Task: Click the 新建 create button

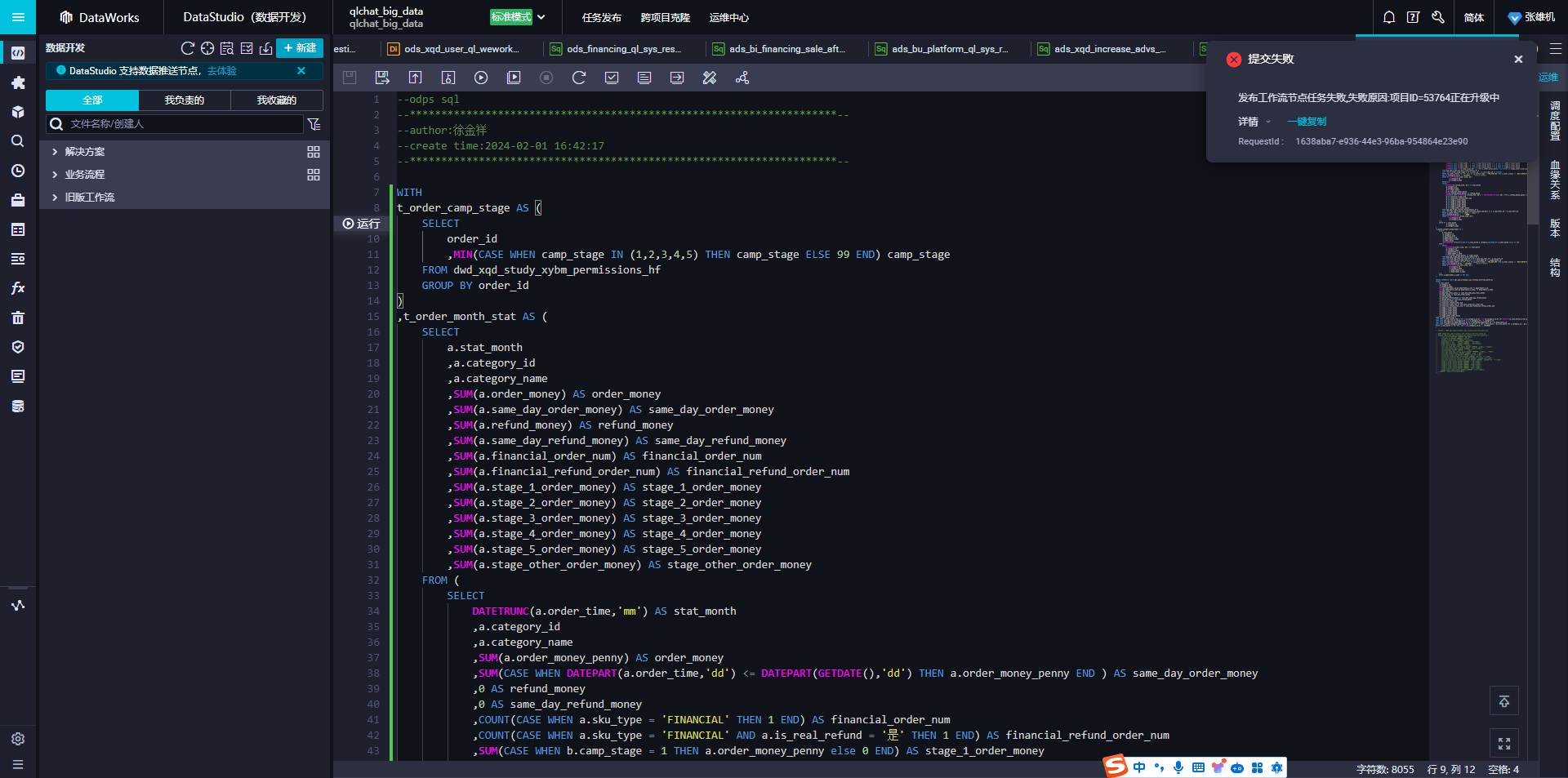Action: (300, 48)
